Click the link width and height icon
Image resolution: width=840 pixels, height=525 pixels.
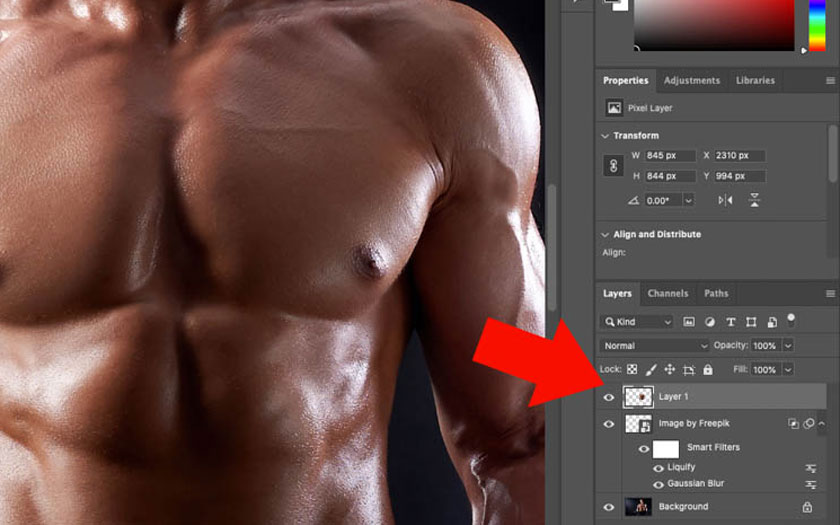[x=614, y=166]
